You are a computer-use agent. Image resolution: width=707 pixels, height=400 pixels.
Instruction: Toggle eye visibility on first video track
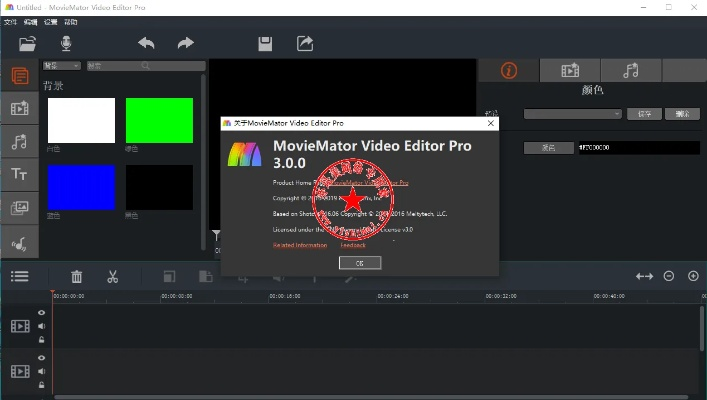pyautogui.click(x=42, y=313)
